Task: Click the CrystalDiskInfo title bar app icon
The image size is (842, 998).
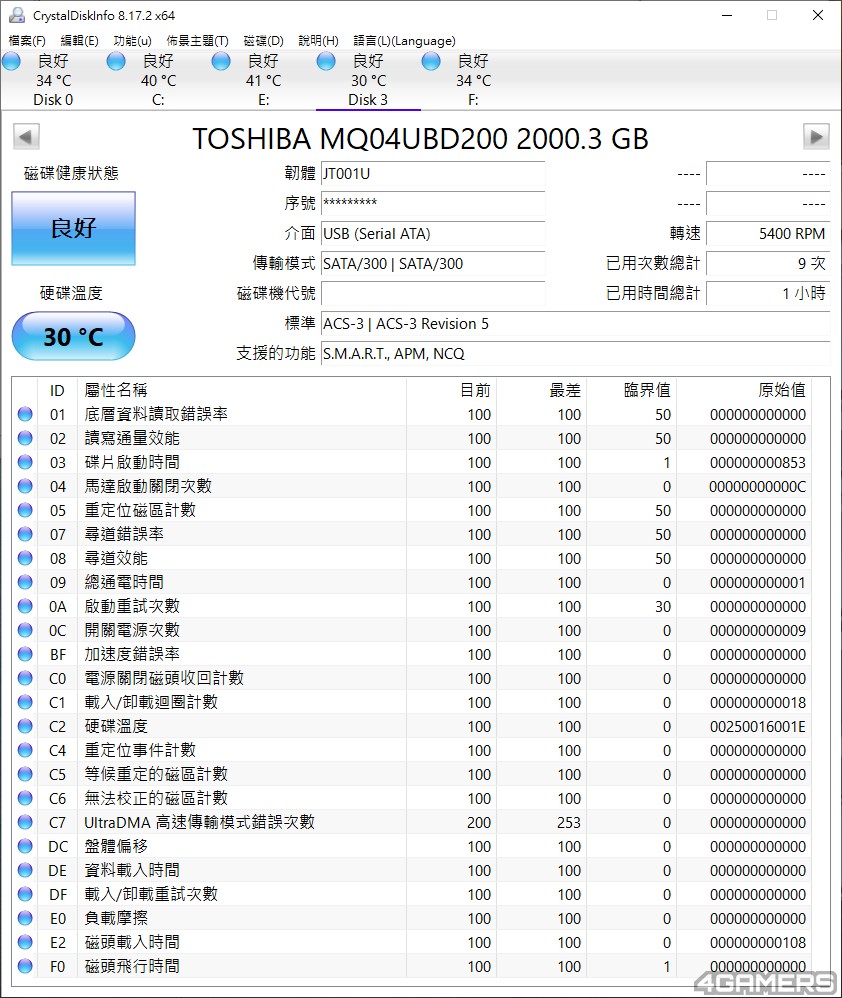Action: click(x=17, y=15)
